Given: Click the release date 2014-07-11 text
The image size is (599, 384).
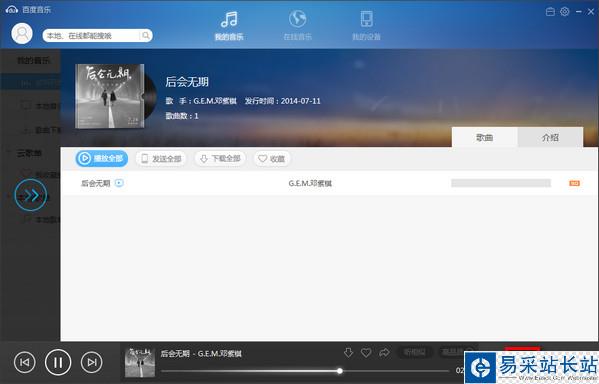Looking at the screenshot, I should click(x=301, y=101).
